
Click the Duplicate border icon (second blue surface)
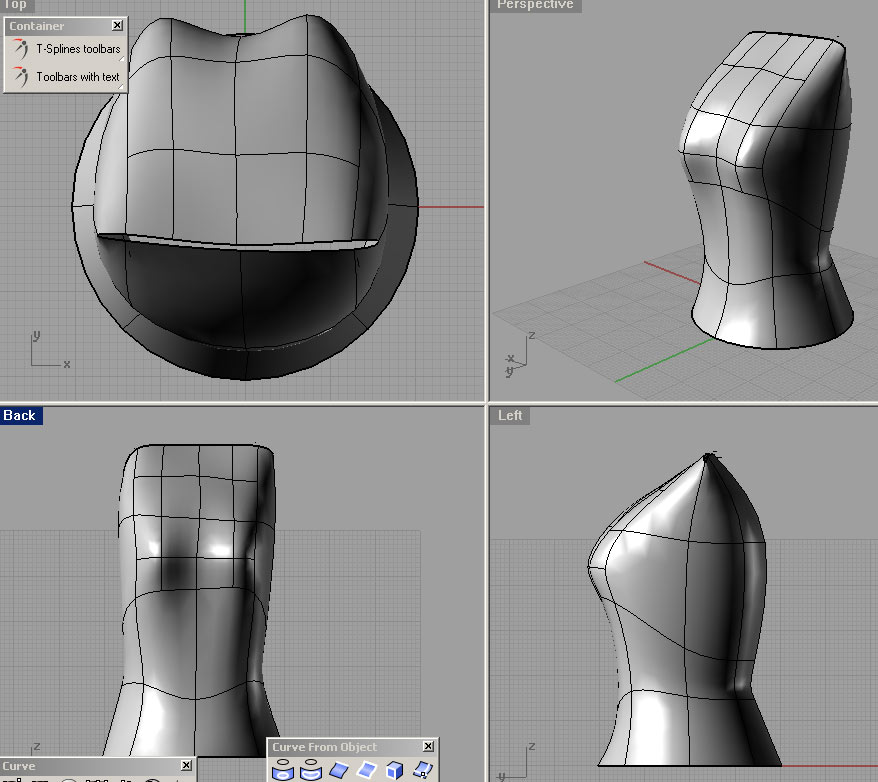coord(367,771)
